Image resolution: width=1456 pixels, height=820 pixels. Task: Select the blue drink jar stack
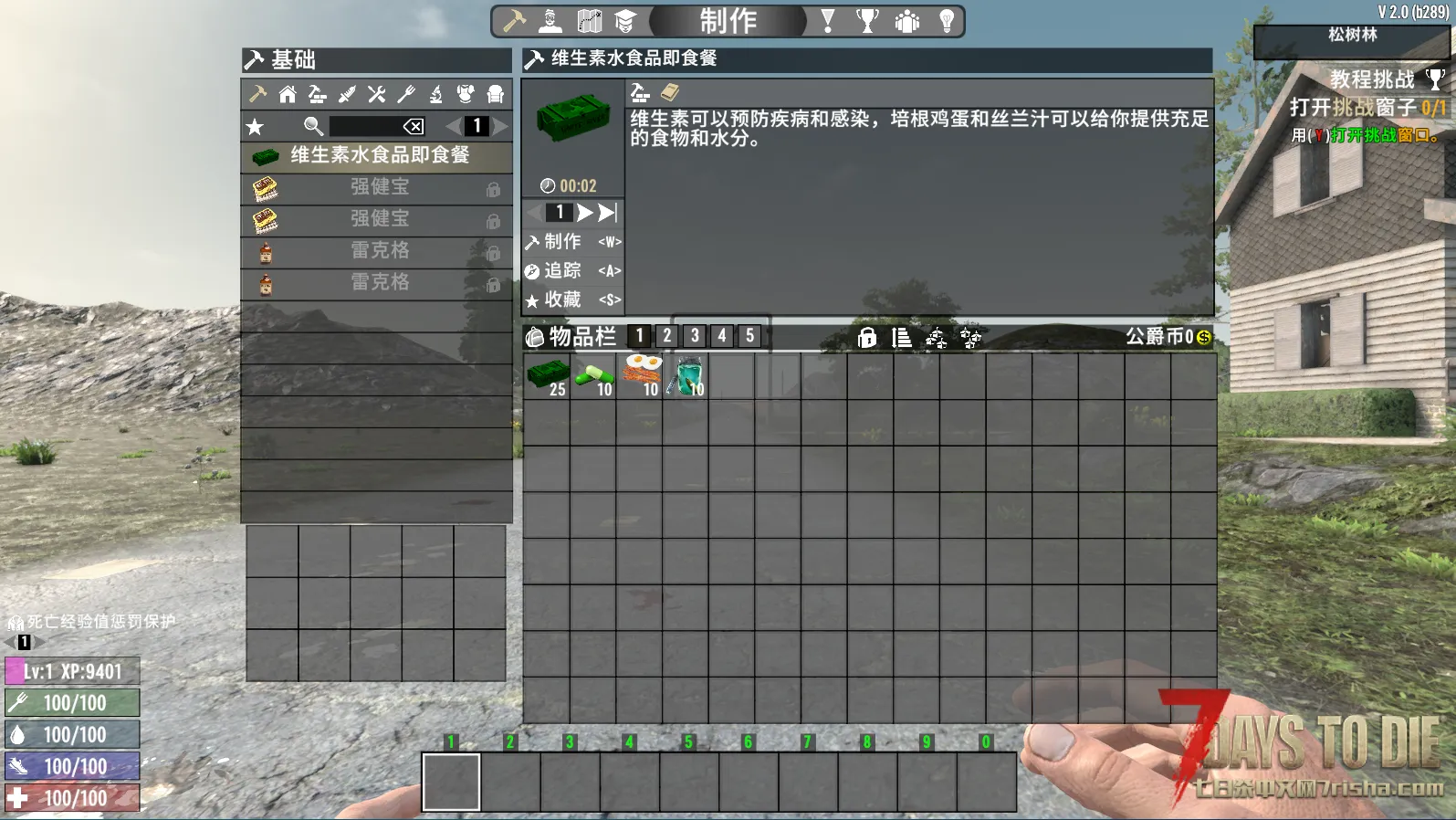point(686,376)
